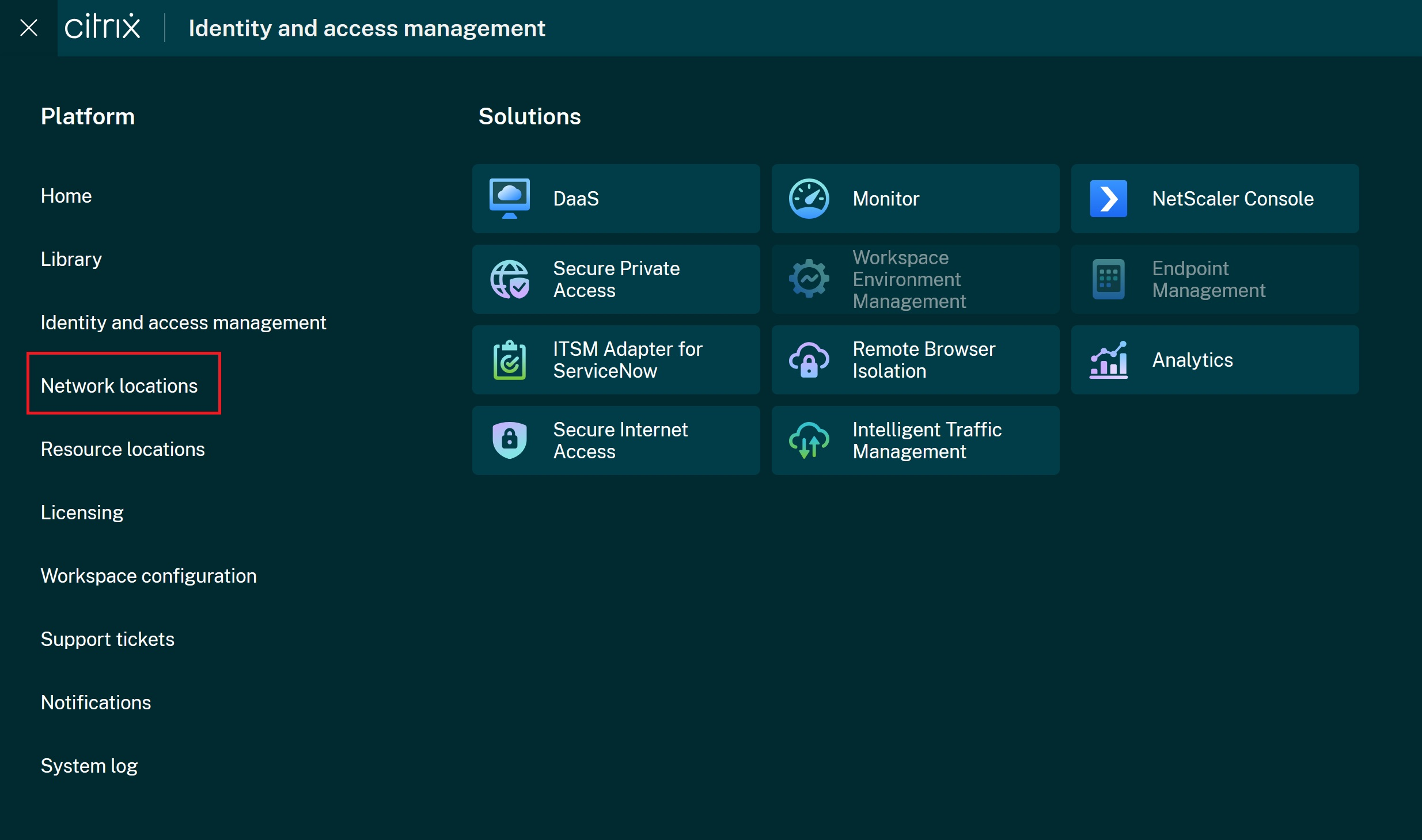Select the Monitor gauge icon
Image resolution: width=1422 pixels, height=840 pixels.
(x=808, y=198)
